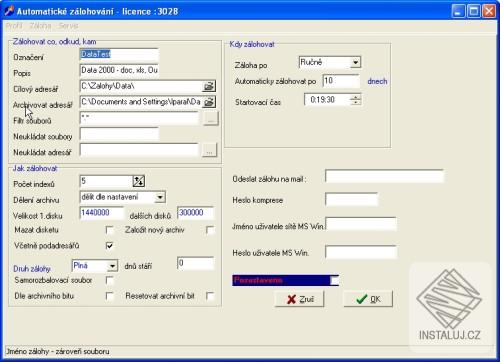Click the Označení name field

click(x=119, y=54)
